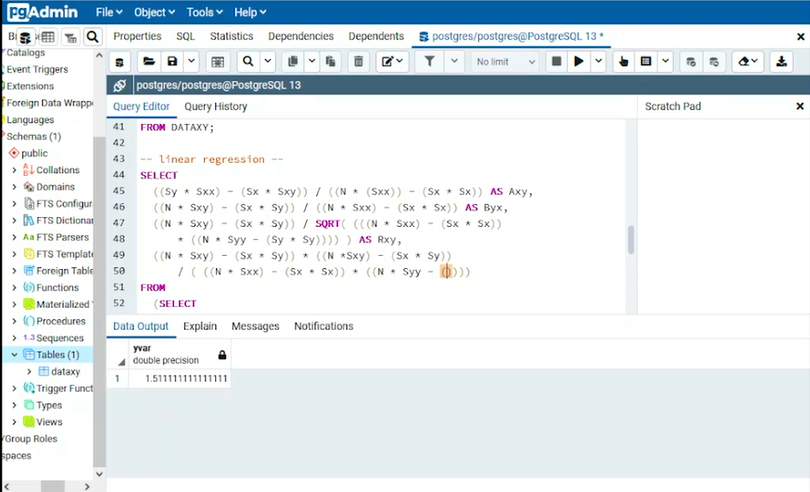Screen dimensions: 810x492
Task: Close the Scratch Pad panel
Action: (800, 106)
